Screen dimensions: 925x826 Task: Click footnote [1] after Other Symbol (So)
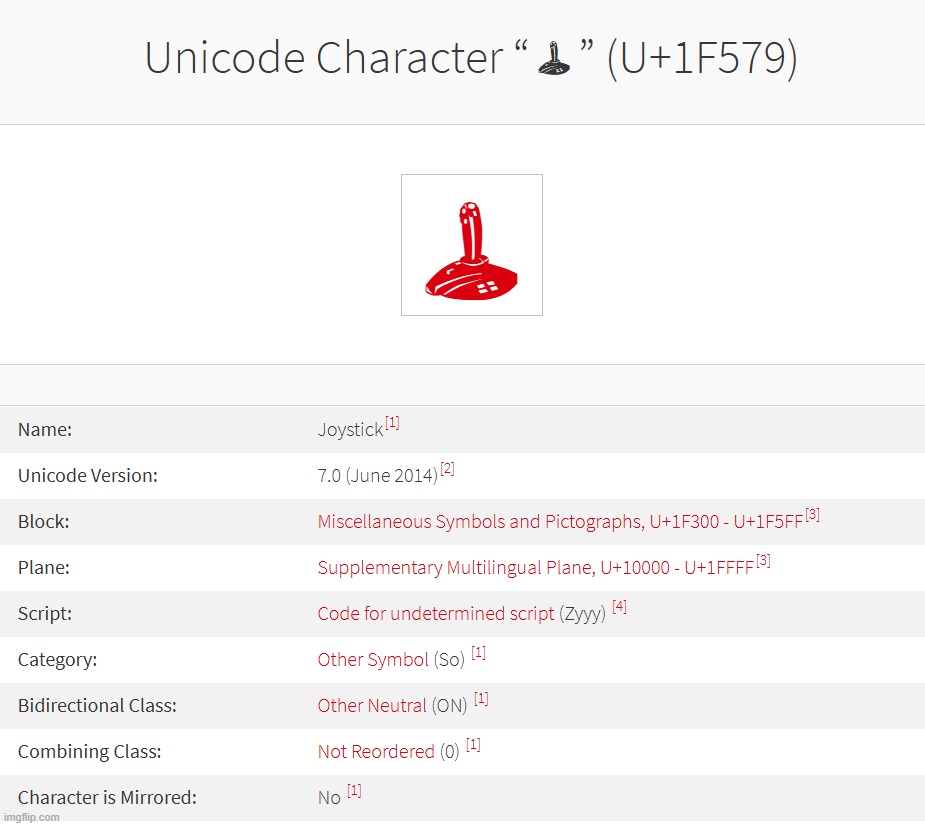click(x=478, y=653)
